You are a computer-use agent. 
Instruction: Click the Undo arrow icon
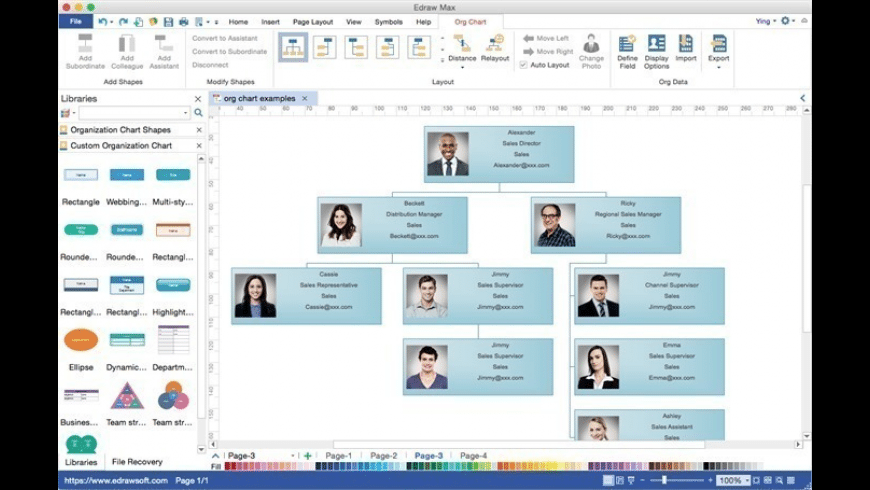(102, 22)
